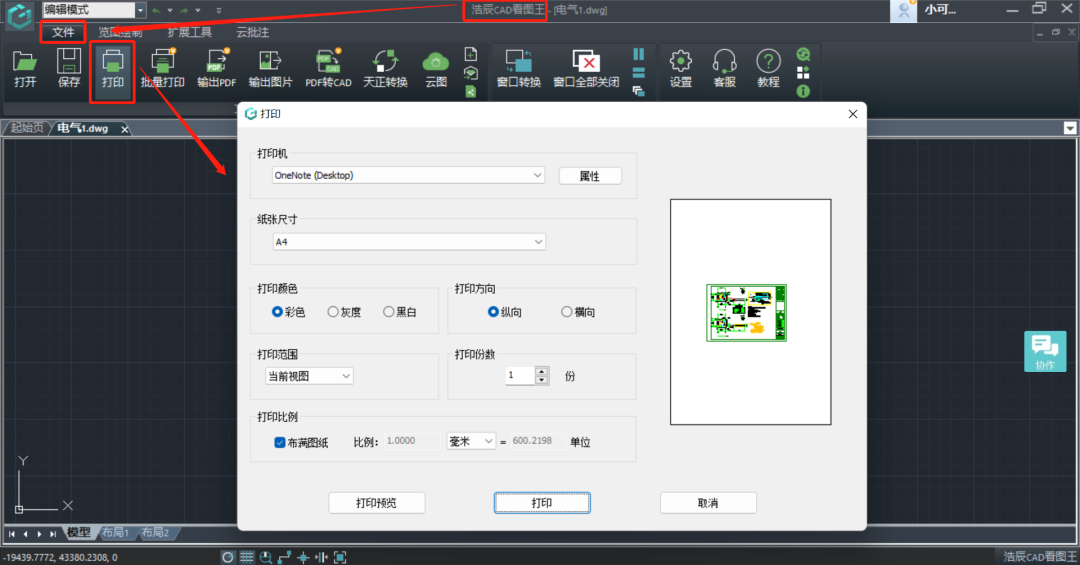
Task: Click the full-screen extents status bar icon
Action: coord(340,557)
